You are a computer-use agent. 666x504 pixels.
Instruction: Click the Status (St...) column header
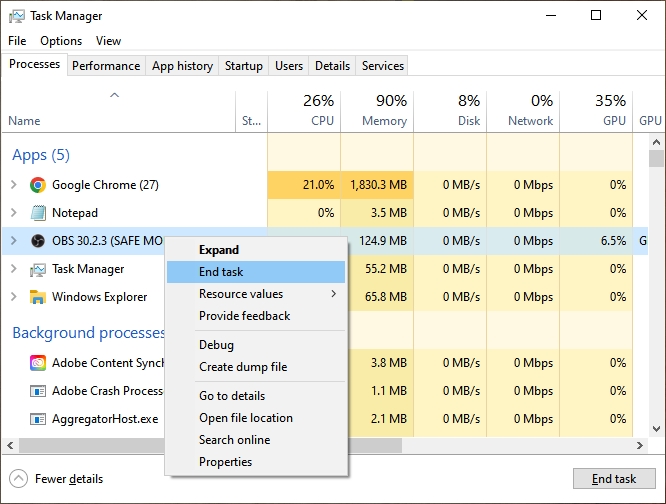point(251,111)
